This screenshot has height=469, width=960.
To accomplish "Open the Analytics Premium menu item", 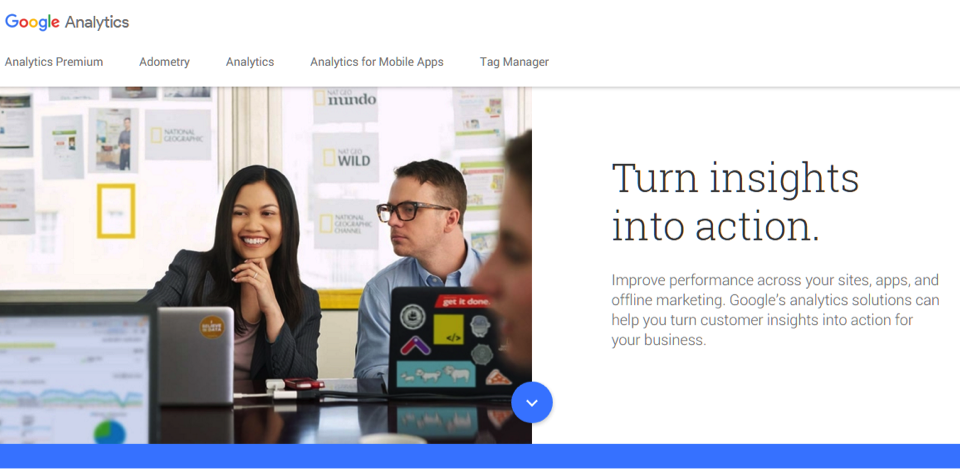I will click(54, 62).
